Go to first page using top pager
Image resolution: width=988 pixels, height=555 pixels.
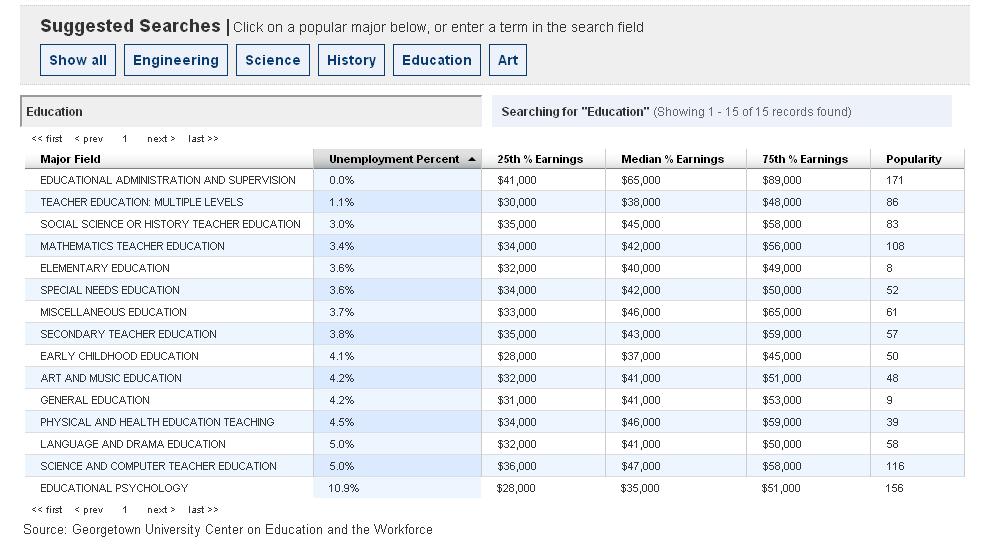[x=46, y=139]
